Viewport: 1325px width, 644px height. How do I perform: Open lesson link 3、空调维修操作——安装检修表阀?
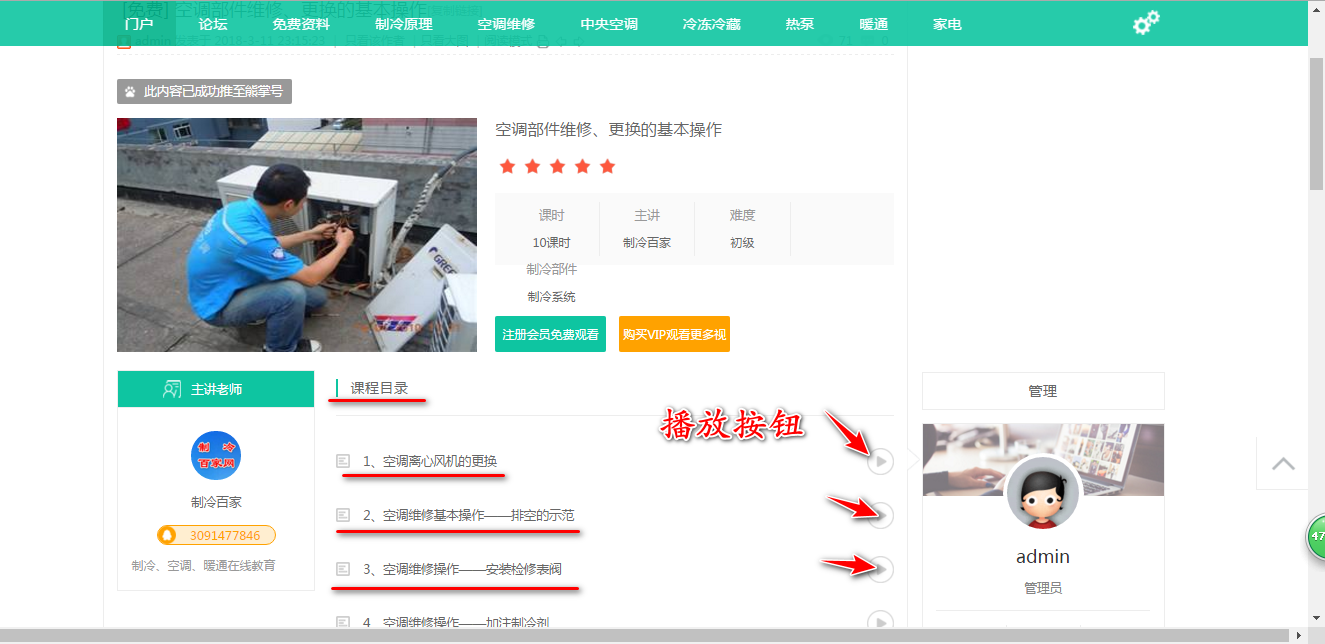point(462,569)
